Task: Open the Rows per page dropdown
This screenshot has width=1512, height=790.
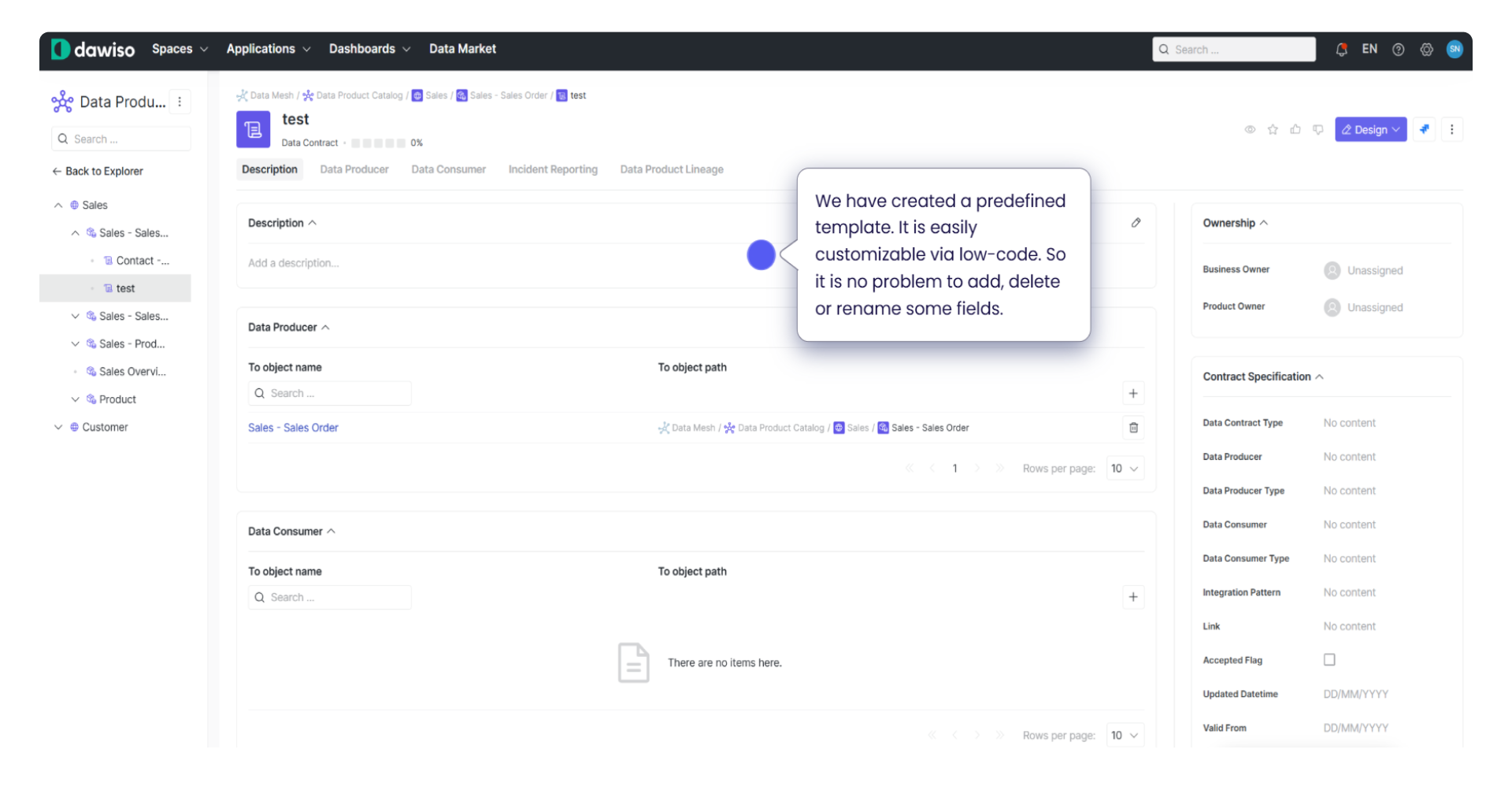Action: (1124, 468)
